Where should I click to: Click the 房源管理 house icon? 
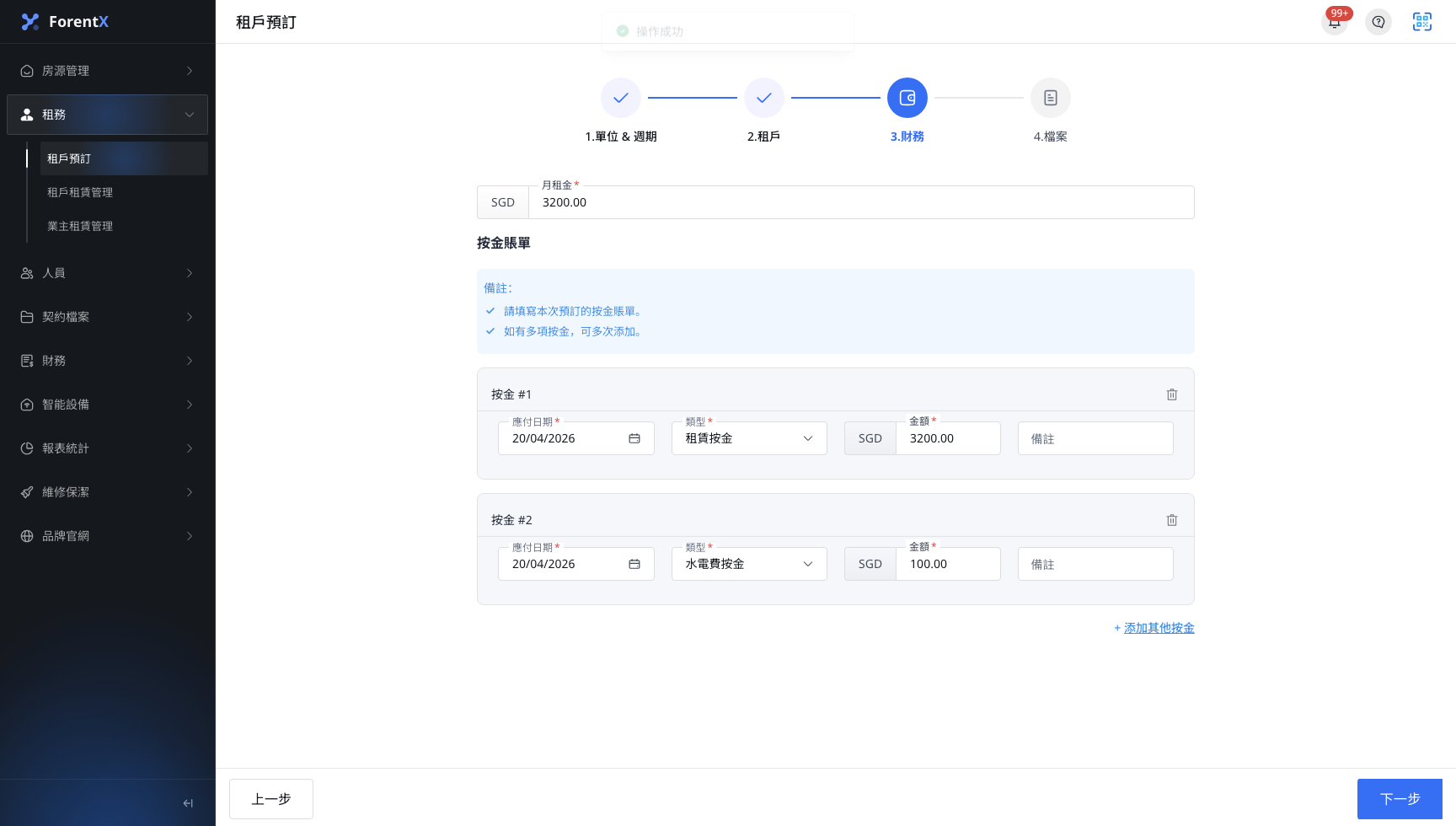coord(27,71)
